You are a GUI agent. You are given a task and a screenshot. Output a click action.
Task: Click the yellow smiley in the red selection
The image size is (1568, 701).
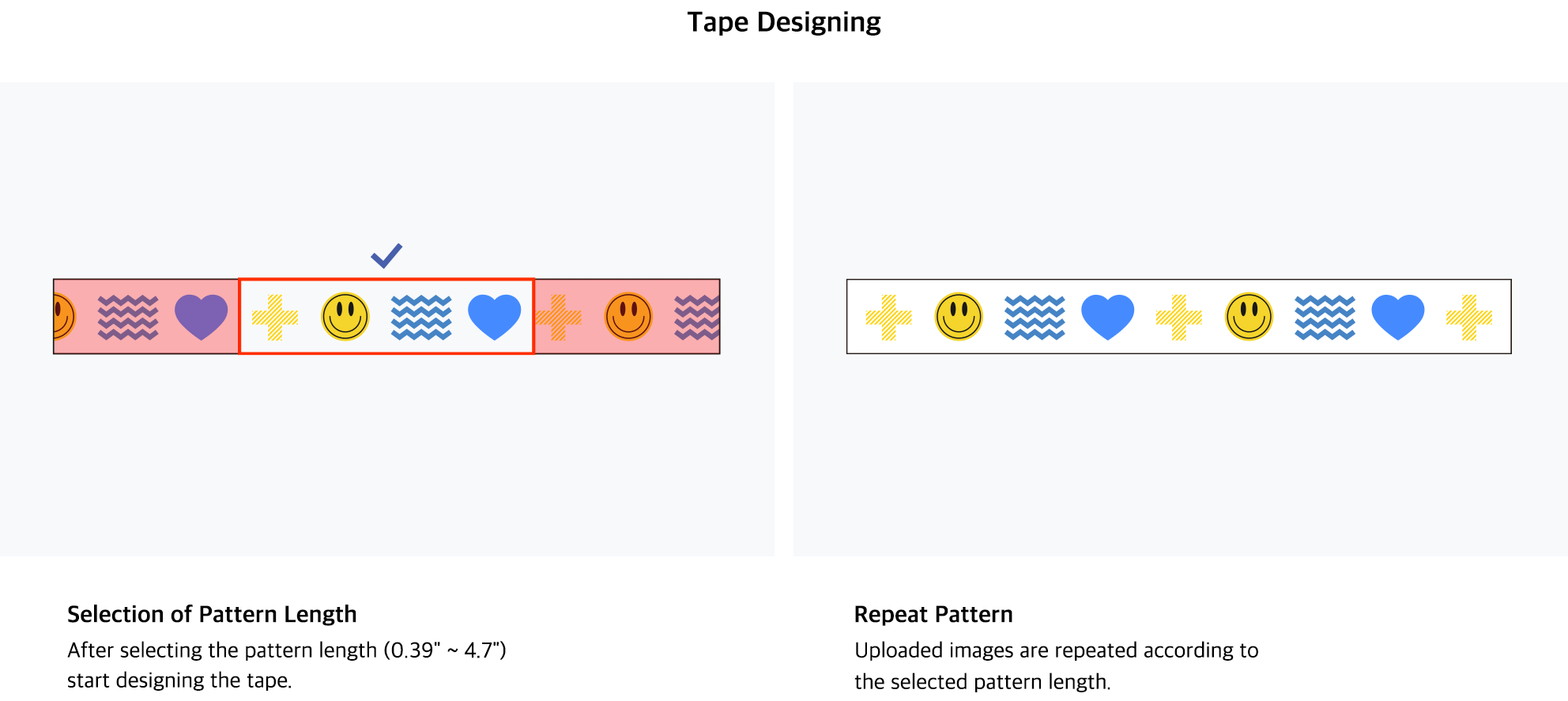coord(345,317)
